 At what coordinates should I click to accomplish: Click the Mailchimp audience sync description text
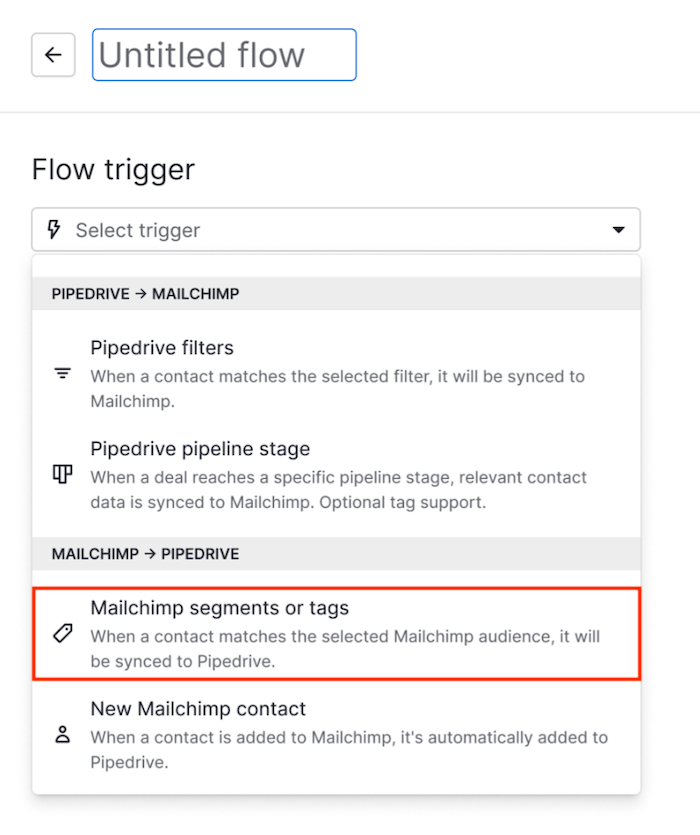pos(344,648)
